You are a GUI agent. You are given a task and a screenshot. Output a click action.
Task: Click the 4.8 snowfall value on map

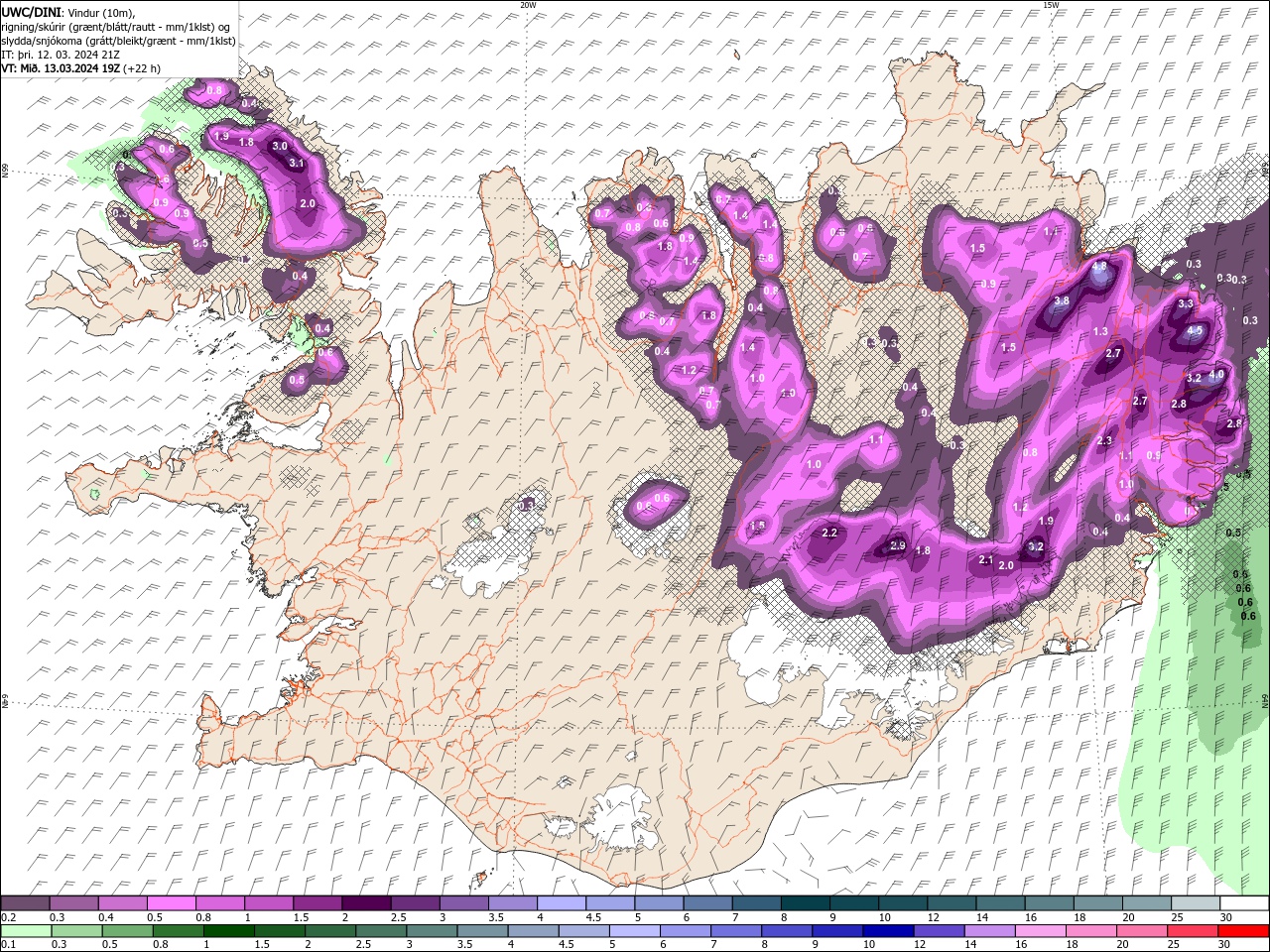pyautogui.click(x=1099, y=267)
